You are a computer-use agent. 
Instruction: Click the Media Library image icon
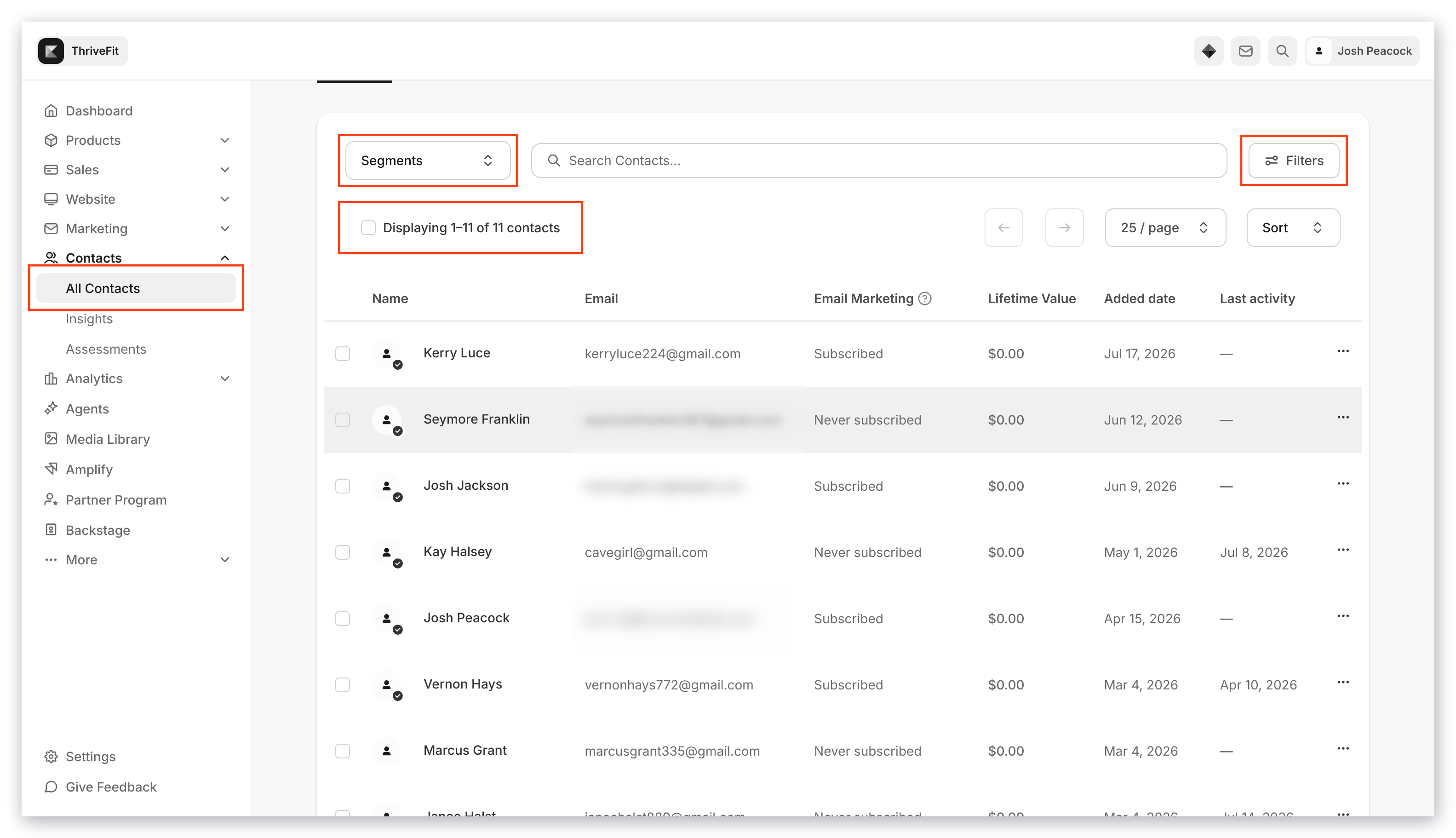pos(51,439)
